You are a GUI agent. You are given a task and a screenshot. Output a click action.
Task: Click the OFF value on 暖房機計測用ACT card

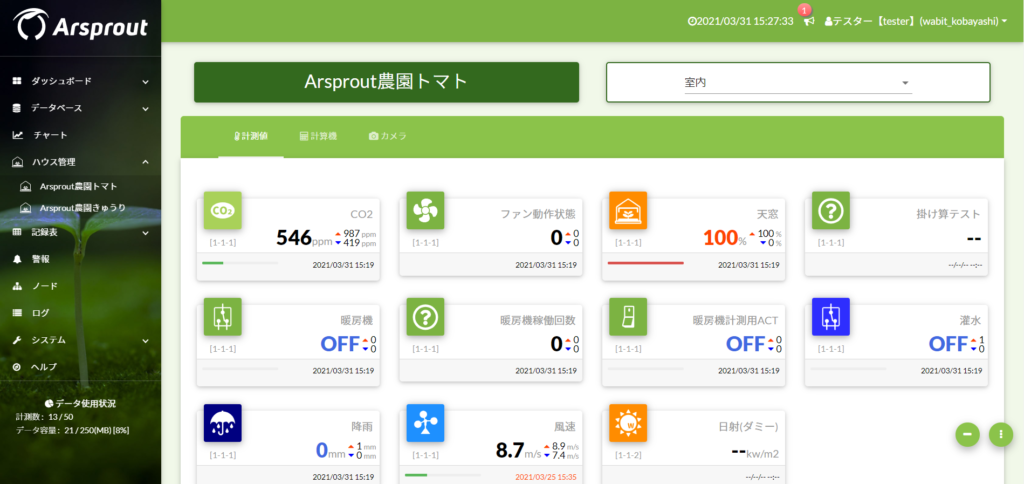tap(745, 344)
